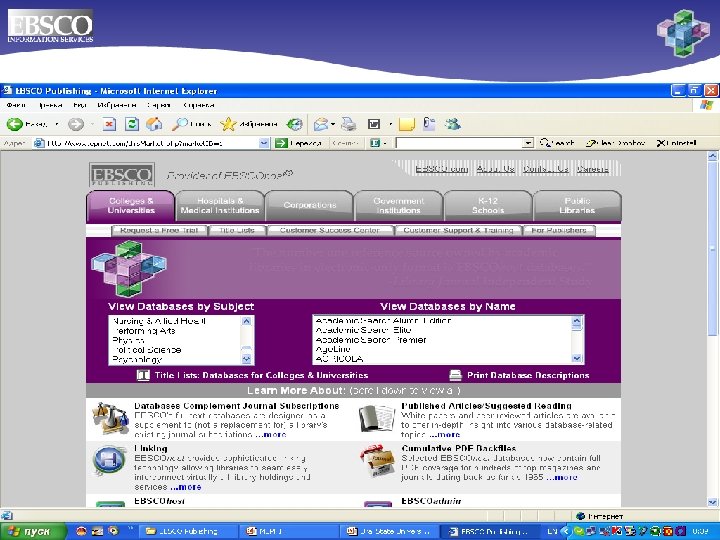This screenshot has height=540, width=720.
Task: Open the Windows Start button (пуск)
Action: pyautogui.click(x=32, y=531)
